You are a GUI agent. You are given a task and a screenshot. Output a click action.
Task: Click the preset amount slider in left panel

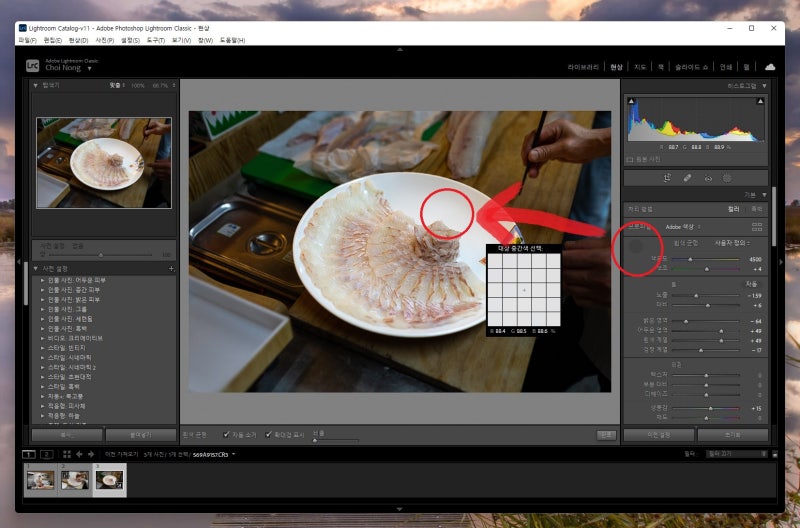pos(101,255)
